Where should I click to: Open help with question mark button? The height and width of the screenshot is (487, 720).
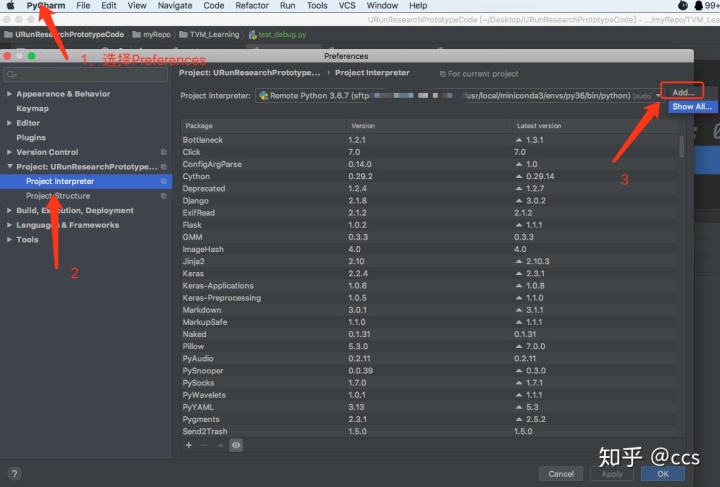[14, 473]
